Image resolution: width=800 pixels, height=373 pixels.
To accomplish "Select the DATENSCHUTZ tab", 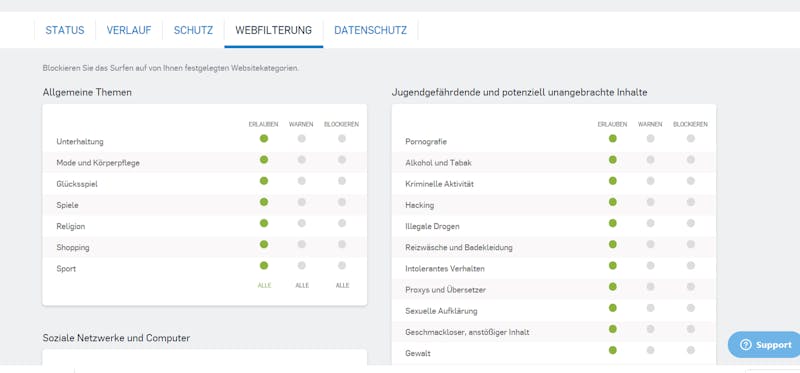I will tap(370, 30).
